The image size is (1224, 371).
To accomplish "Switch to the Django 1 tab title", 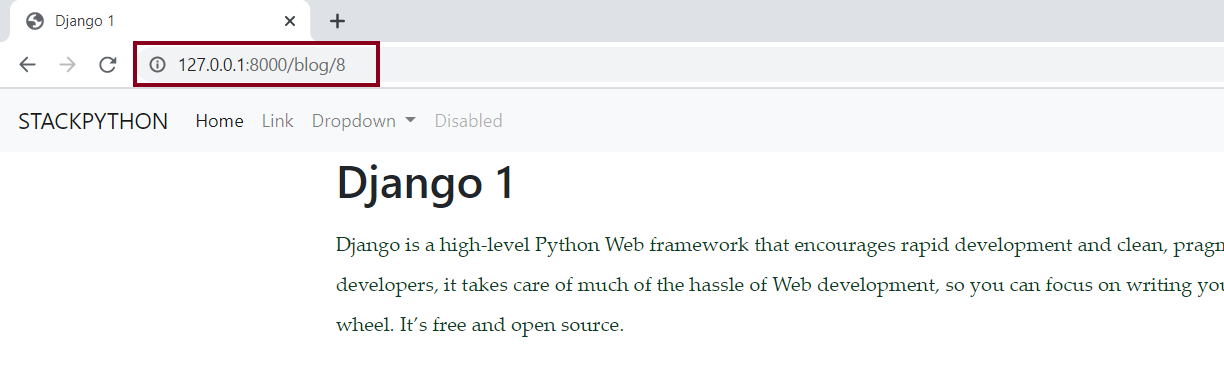I will tap(84, 21).
